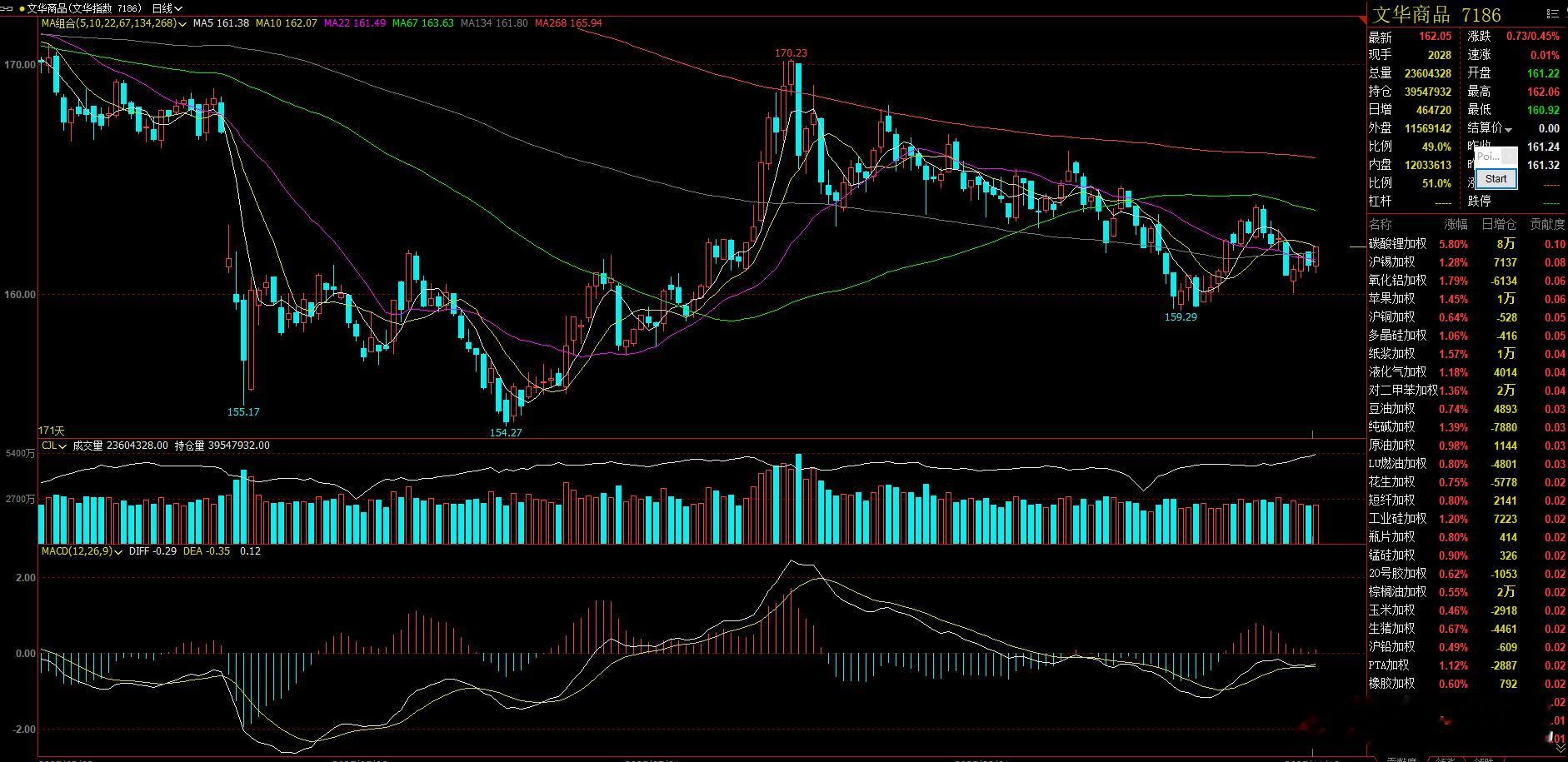Click the 成交量 23604328.00 readout

[120, 446]
